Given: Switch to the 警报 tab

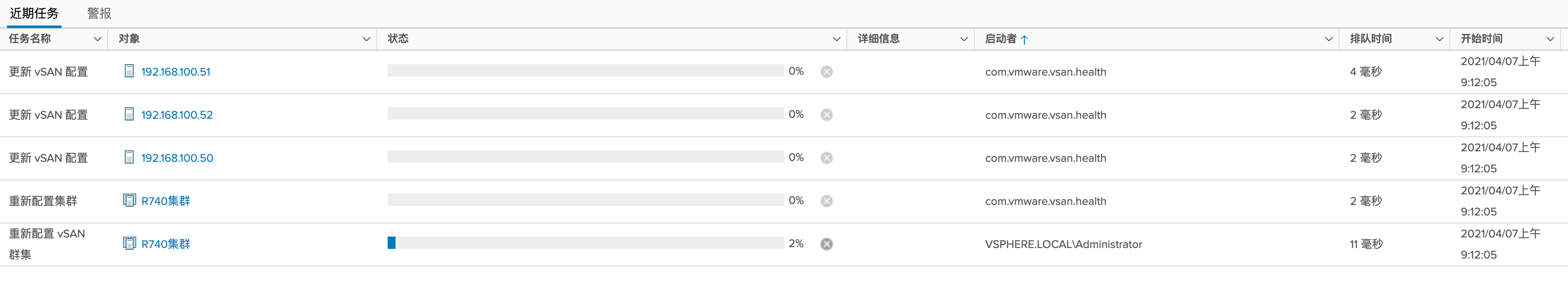Looking at the screenshot, I should 99,13.
